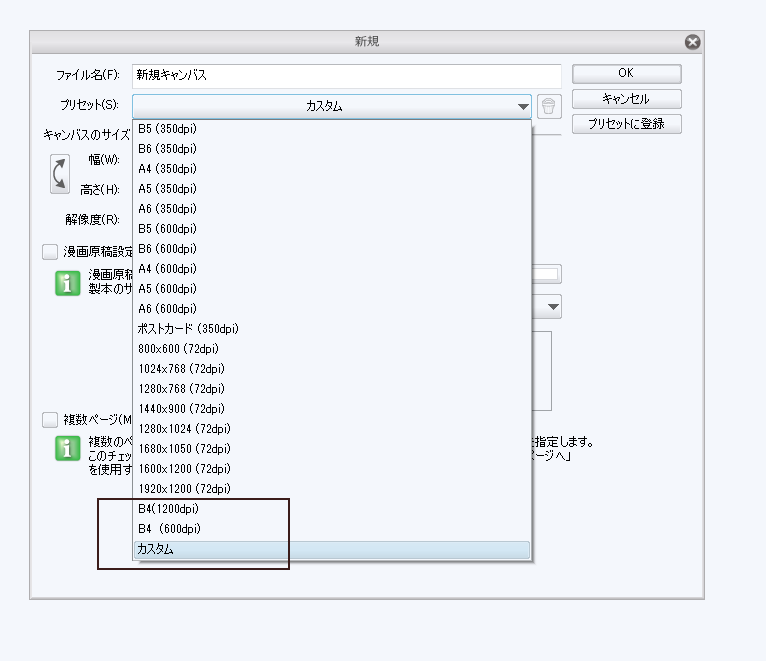Select 1280x1024 (72dpi) preset
766x661 pixels.
click(332, 429)
